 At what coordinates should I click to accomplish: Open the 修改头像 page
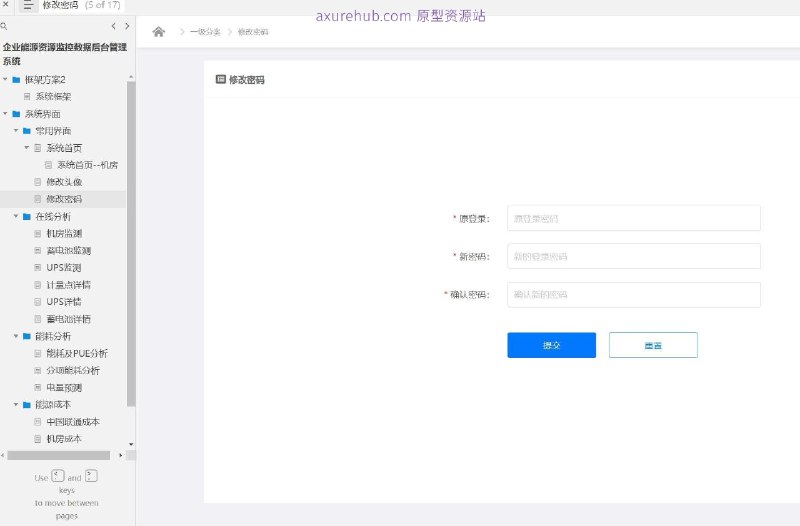tap(64, 182)
